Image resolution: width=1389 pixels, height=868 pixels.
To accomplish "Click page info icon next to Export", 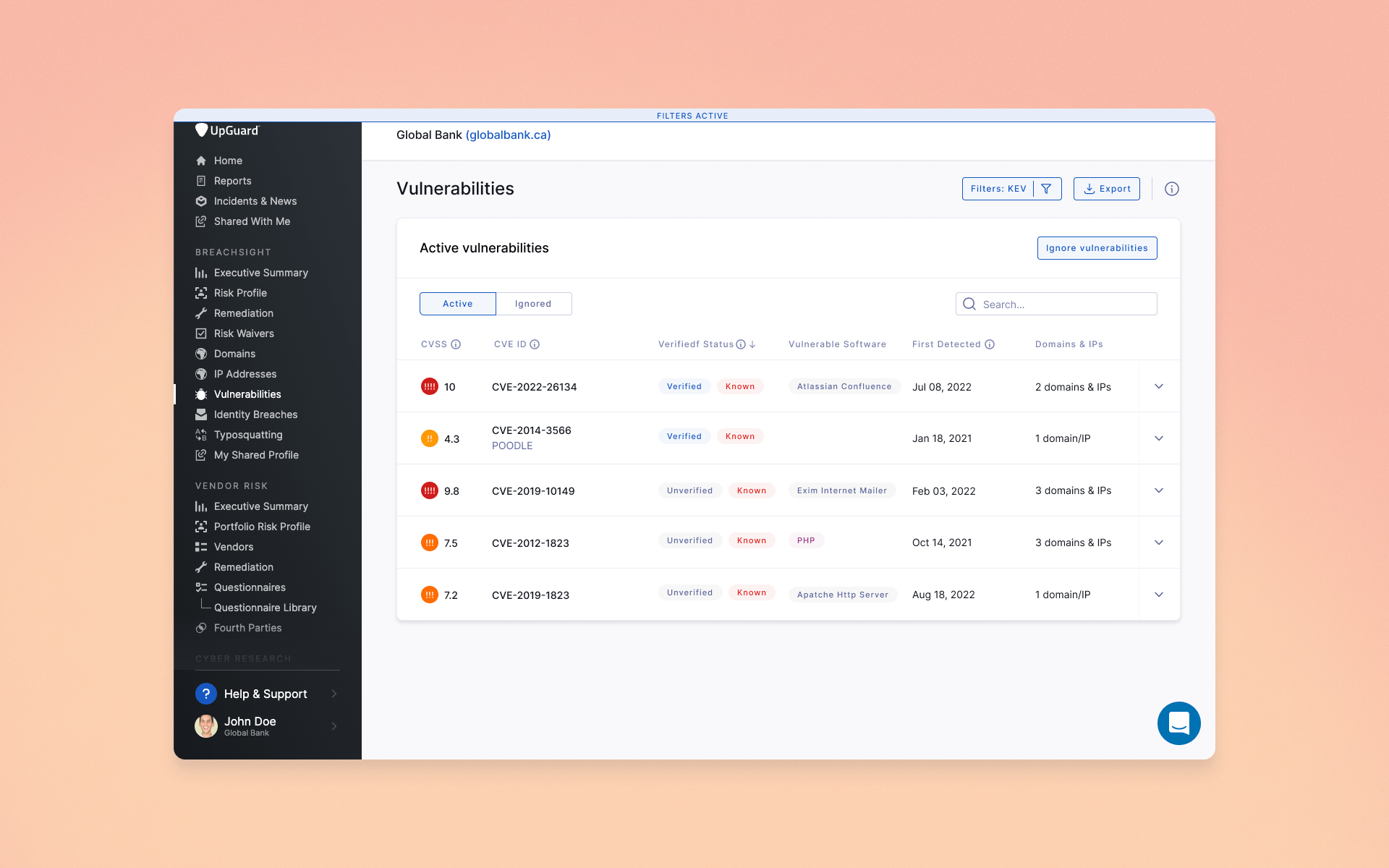I will coord(1172,189).
